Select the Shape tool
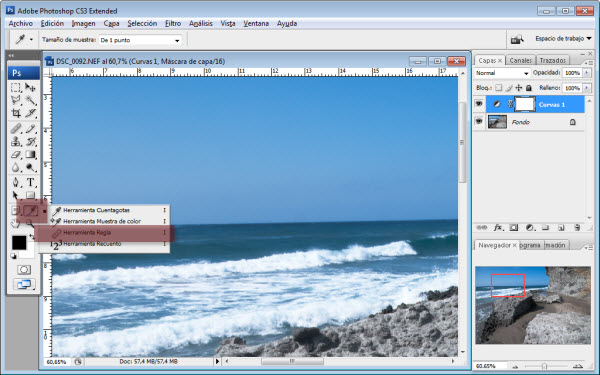The height and width of the screenshot is (375, 600). [31, 195]
